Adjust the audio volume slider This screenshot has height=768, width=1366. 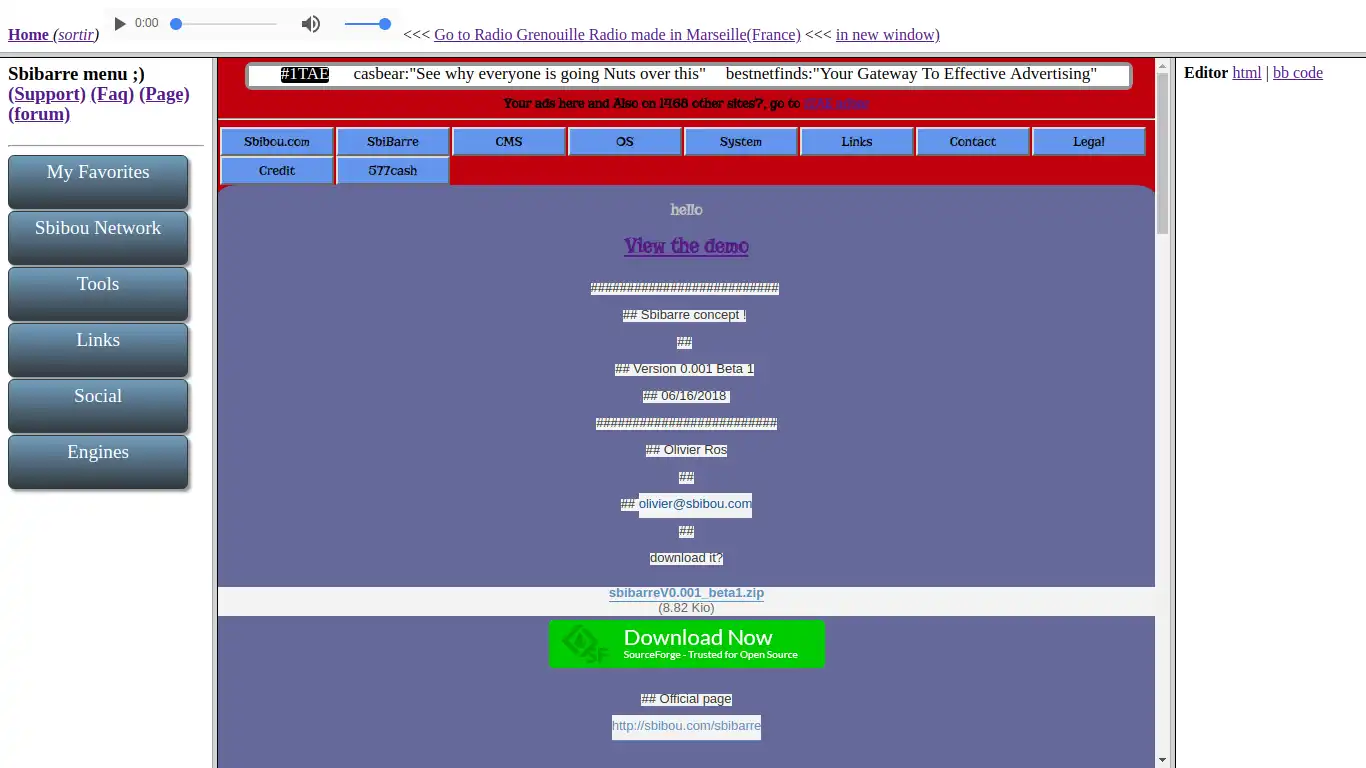[x=367, y=23]
